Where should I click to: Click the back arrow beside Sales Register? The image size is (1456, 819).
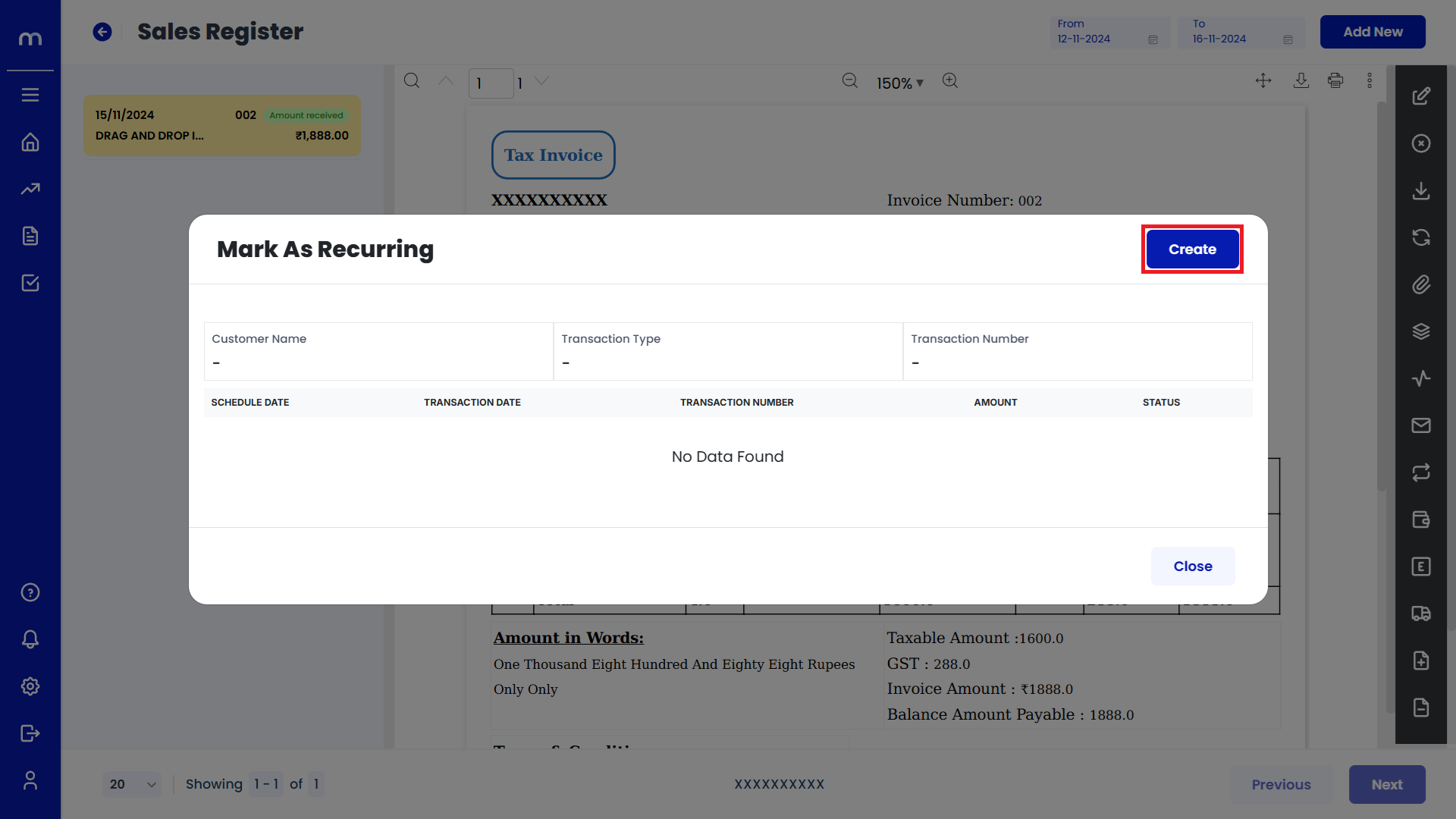coord(102,32)
